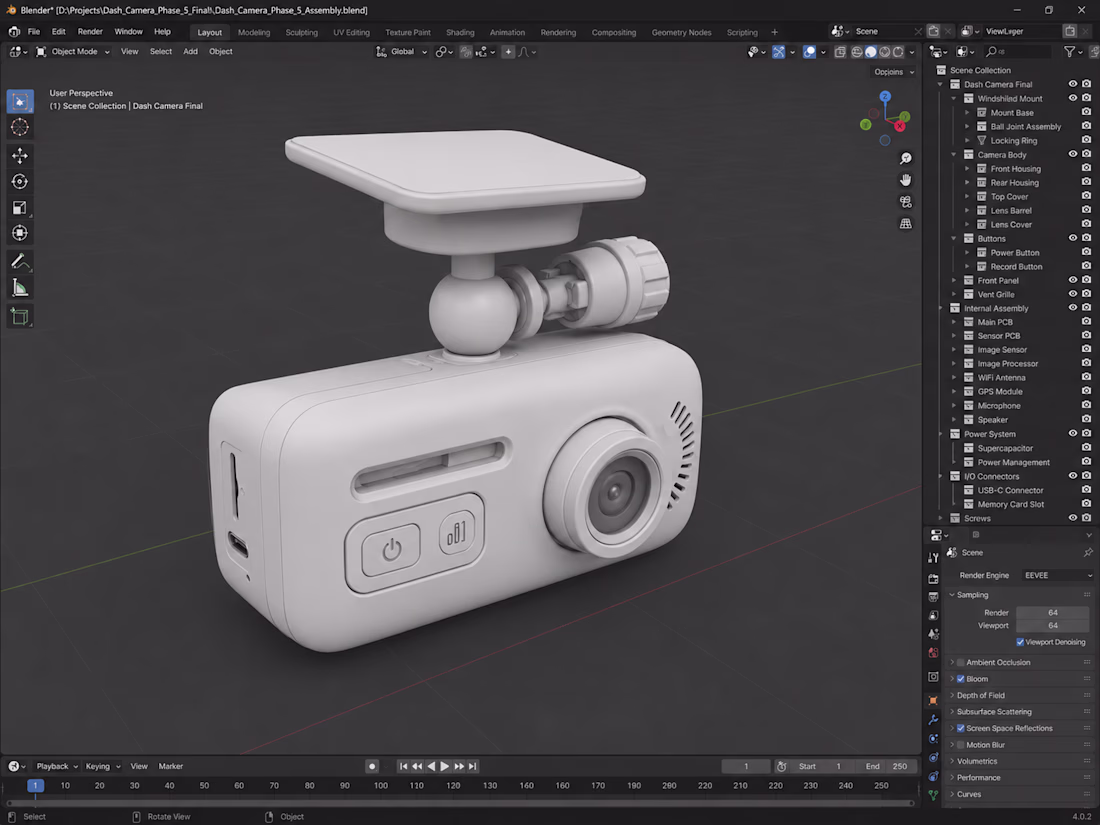Toggle auto keying record button

tap(373, 766)
